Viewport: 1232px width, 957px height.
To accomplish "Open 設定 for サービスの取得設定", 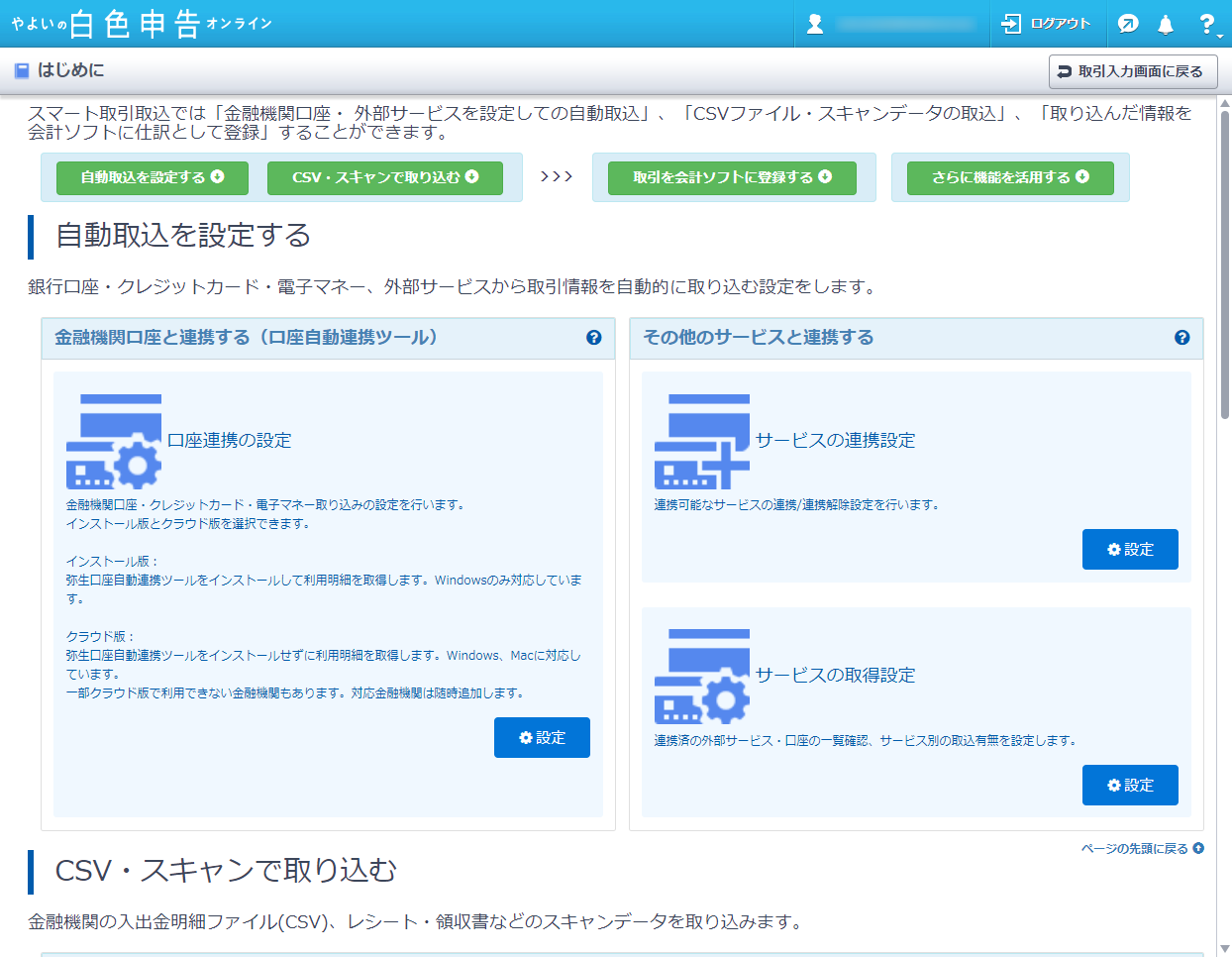I will point(1130,786).
